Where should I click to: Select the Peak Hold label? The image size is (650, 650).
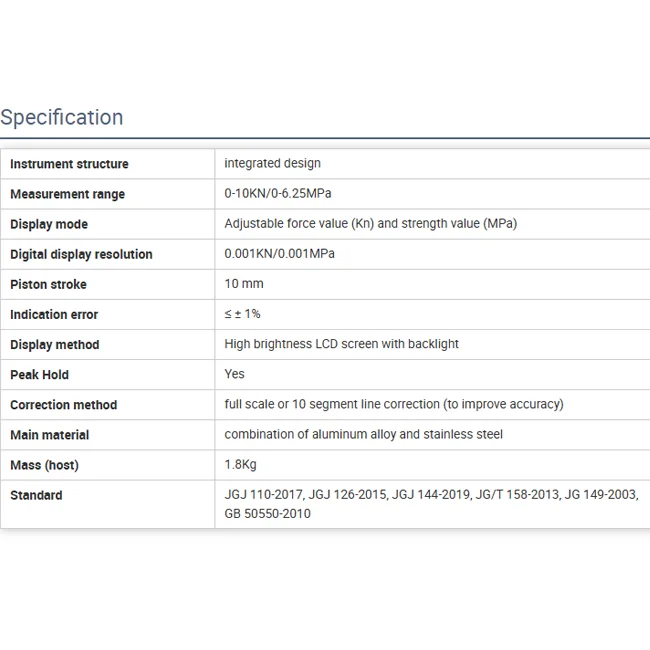click(x=39, y=374)
